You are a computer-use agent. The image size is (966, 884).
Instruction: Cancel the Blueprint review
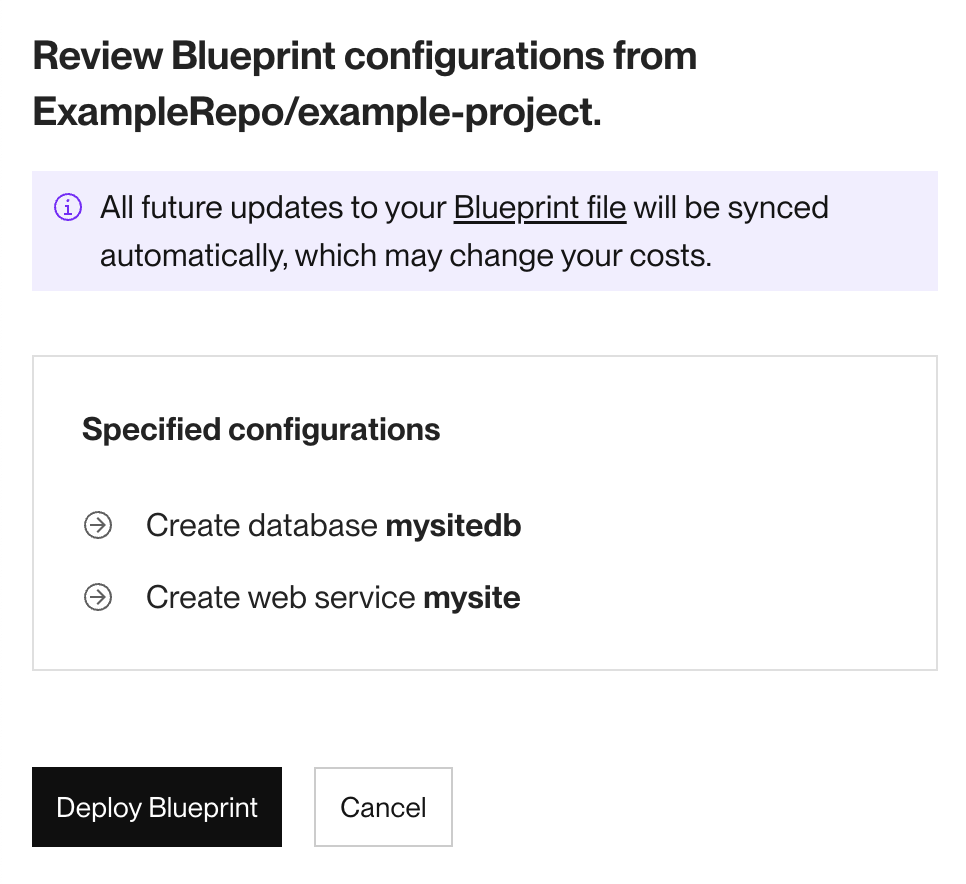(x=383, y=807)
